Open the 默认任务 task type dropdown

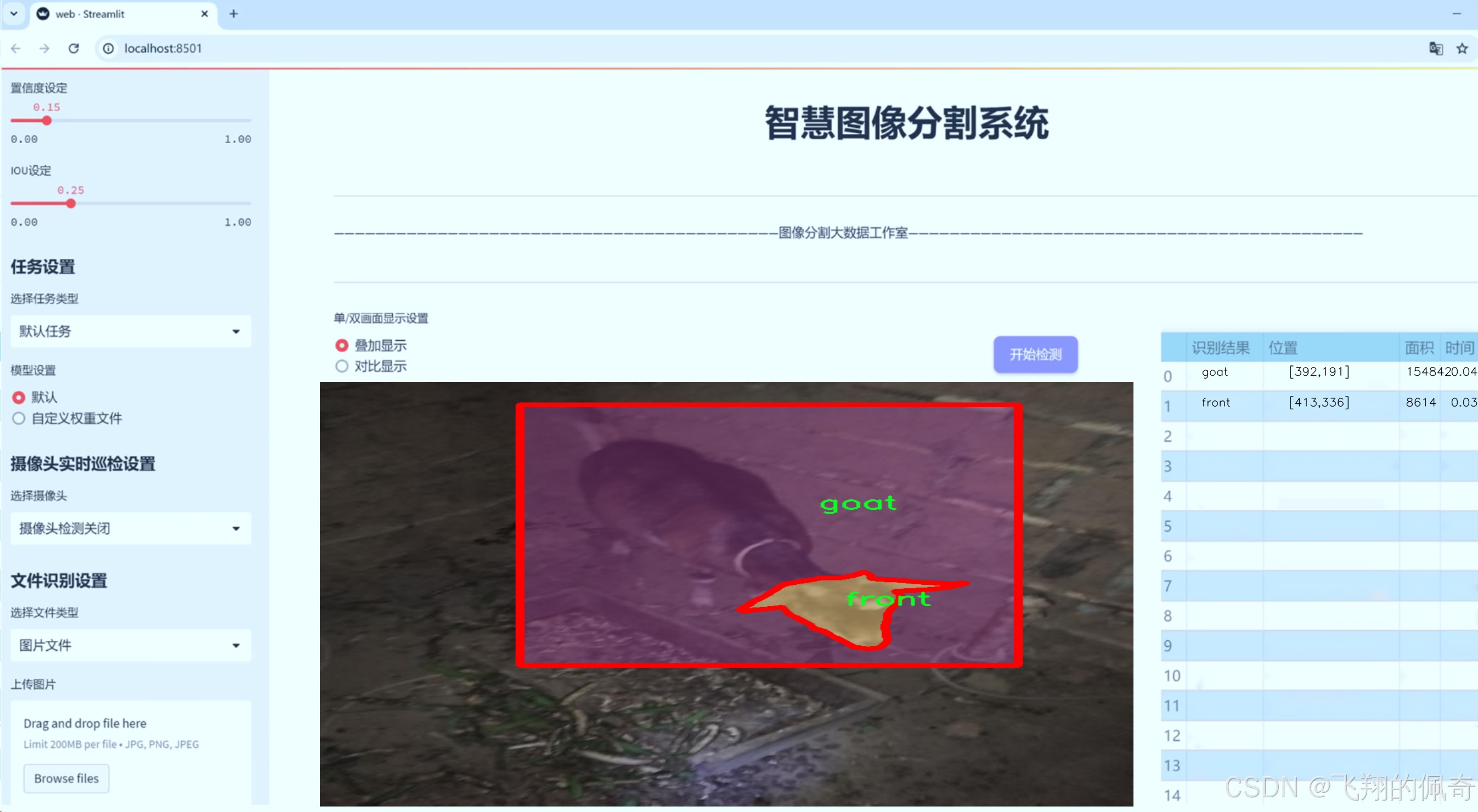point(131,331)
